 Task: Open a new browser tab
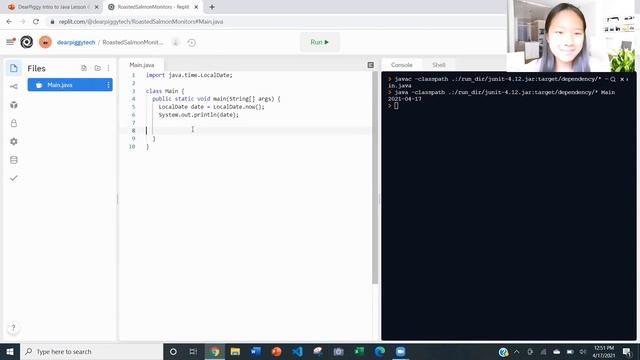coord(212,7)
